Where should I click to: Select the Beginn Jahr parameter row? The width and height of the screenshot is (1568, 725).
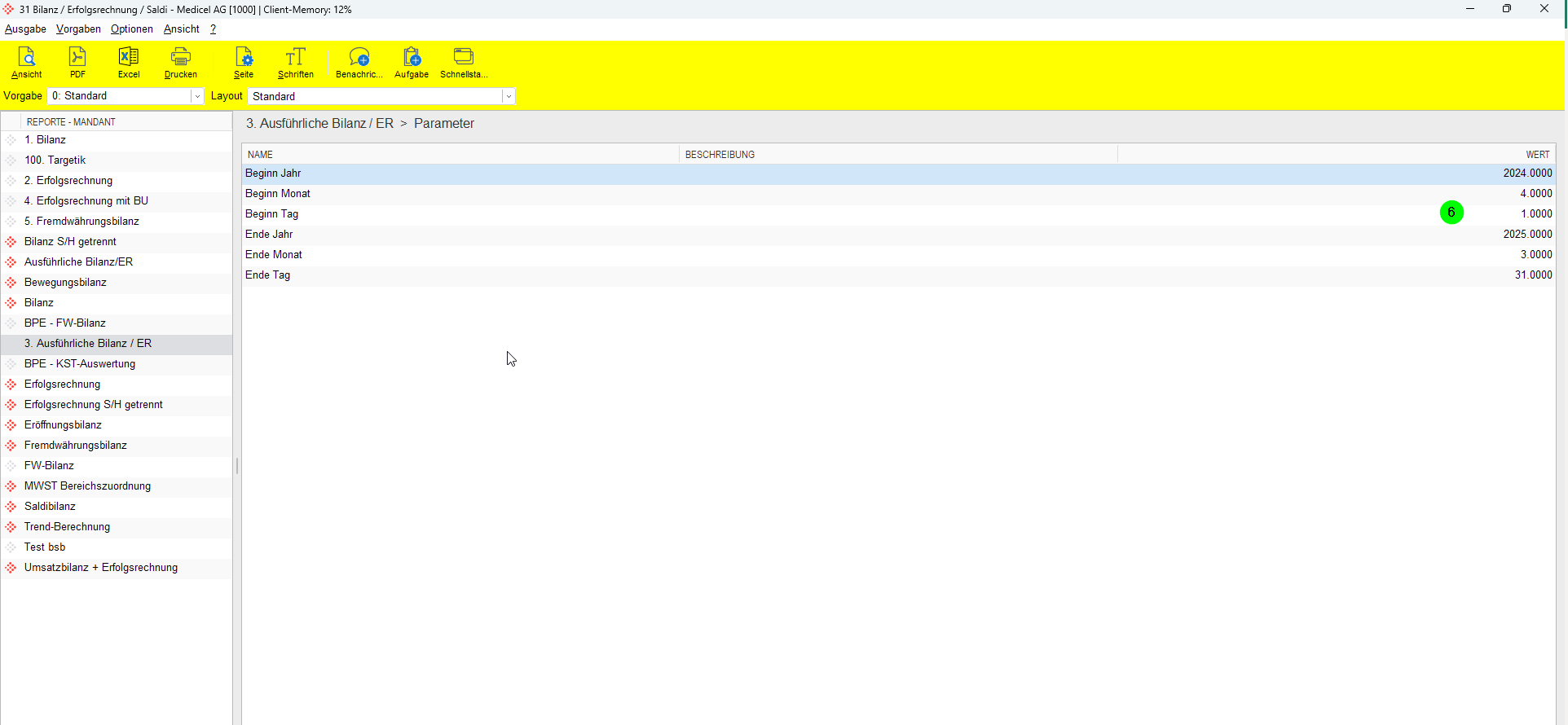(898, 174)
